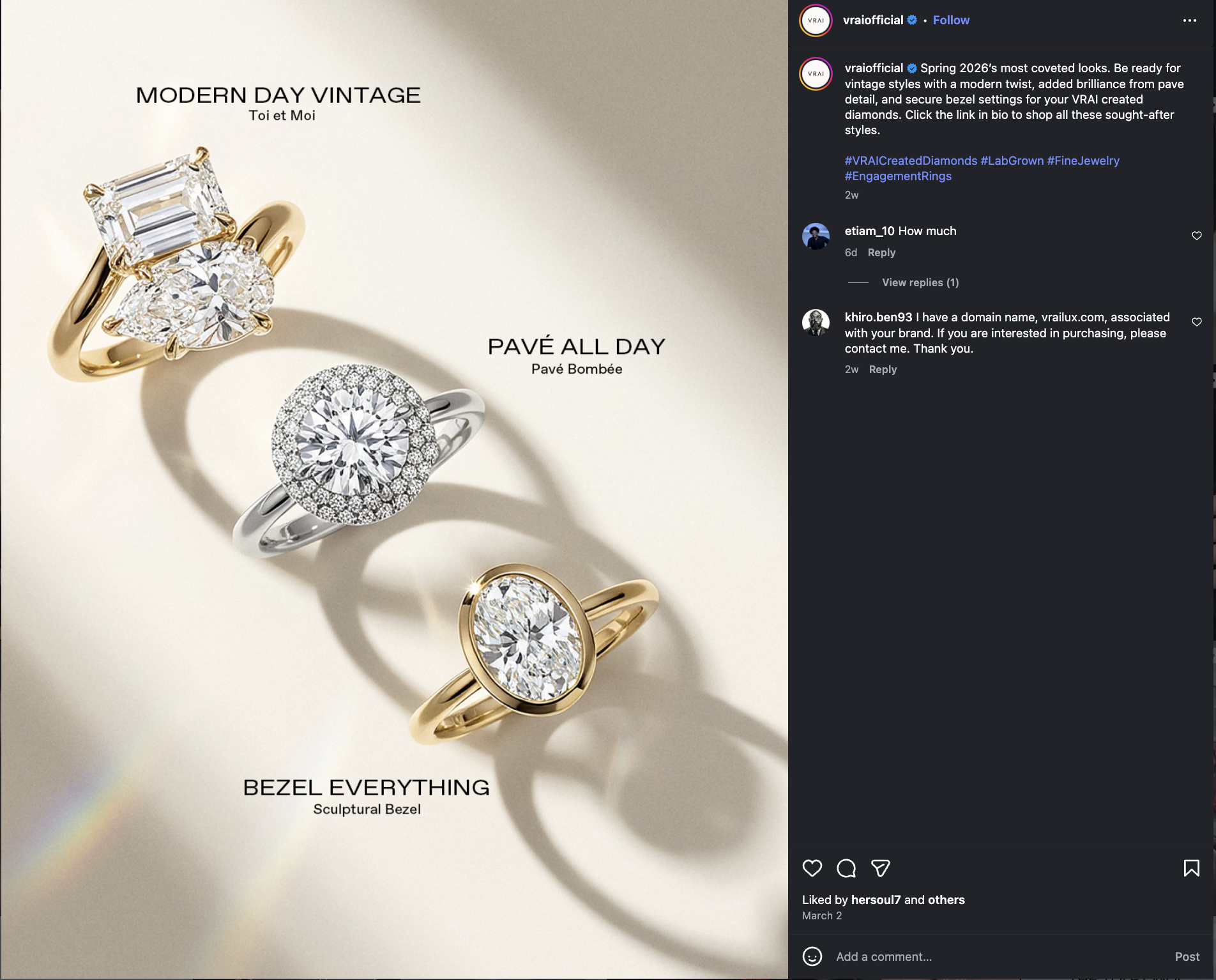
Task: Open the VRAI profile picture in the header
Action: pyautogui.click(x=816, y=20)
